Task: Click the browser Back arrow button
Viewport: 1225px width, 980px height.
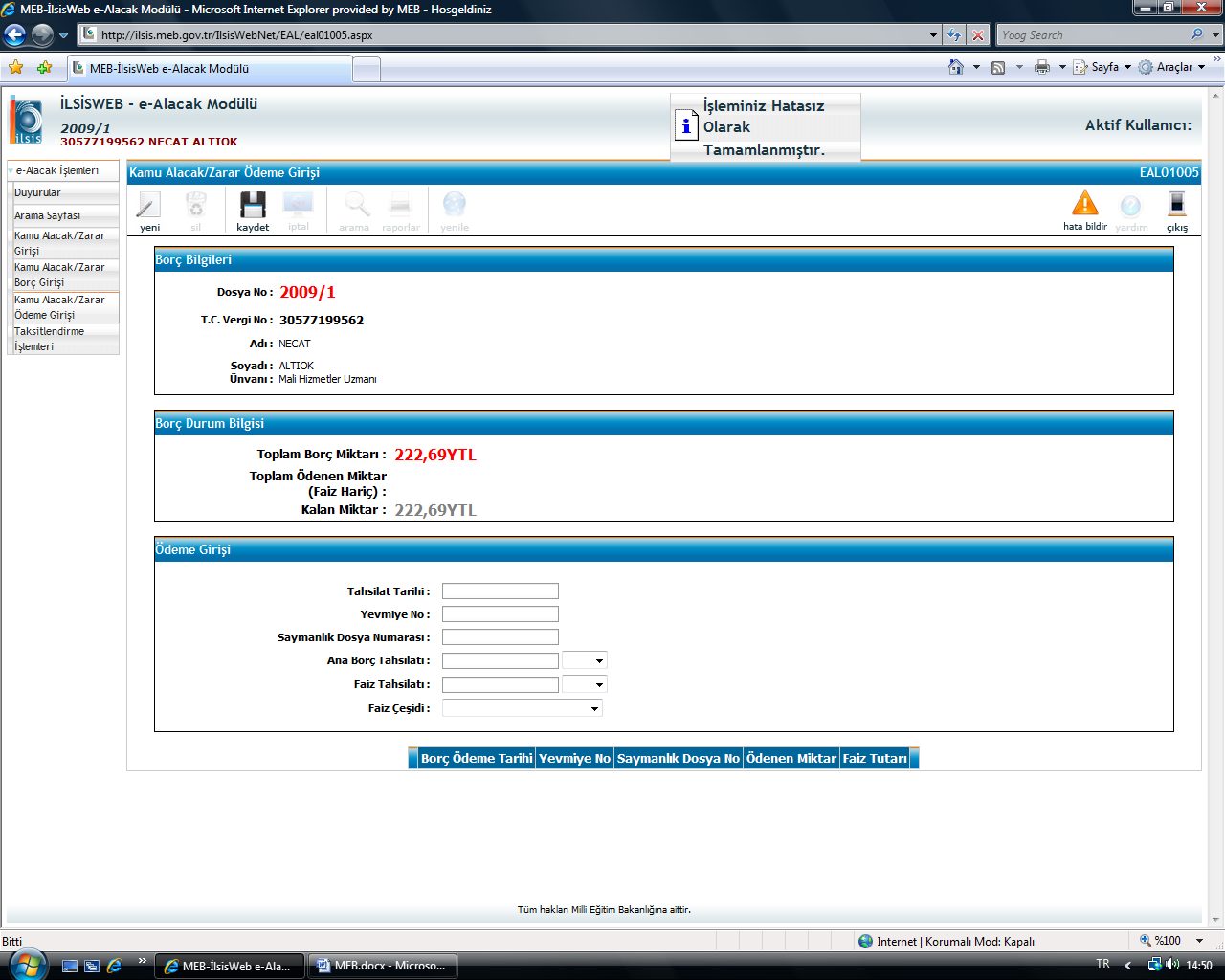Action: coord(14,35)
